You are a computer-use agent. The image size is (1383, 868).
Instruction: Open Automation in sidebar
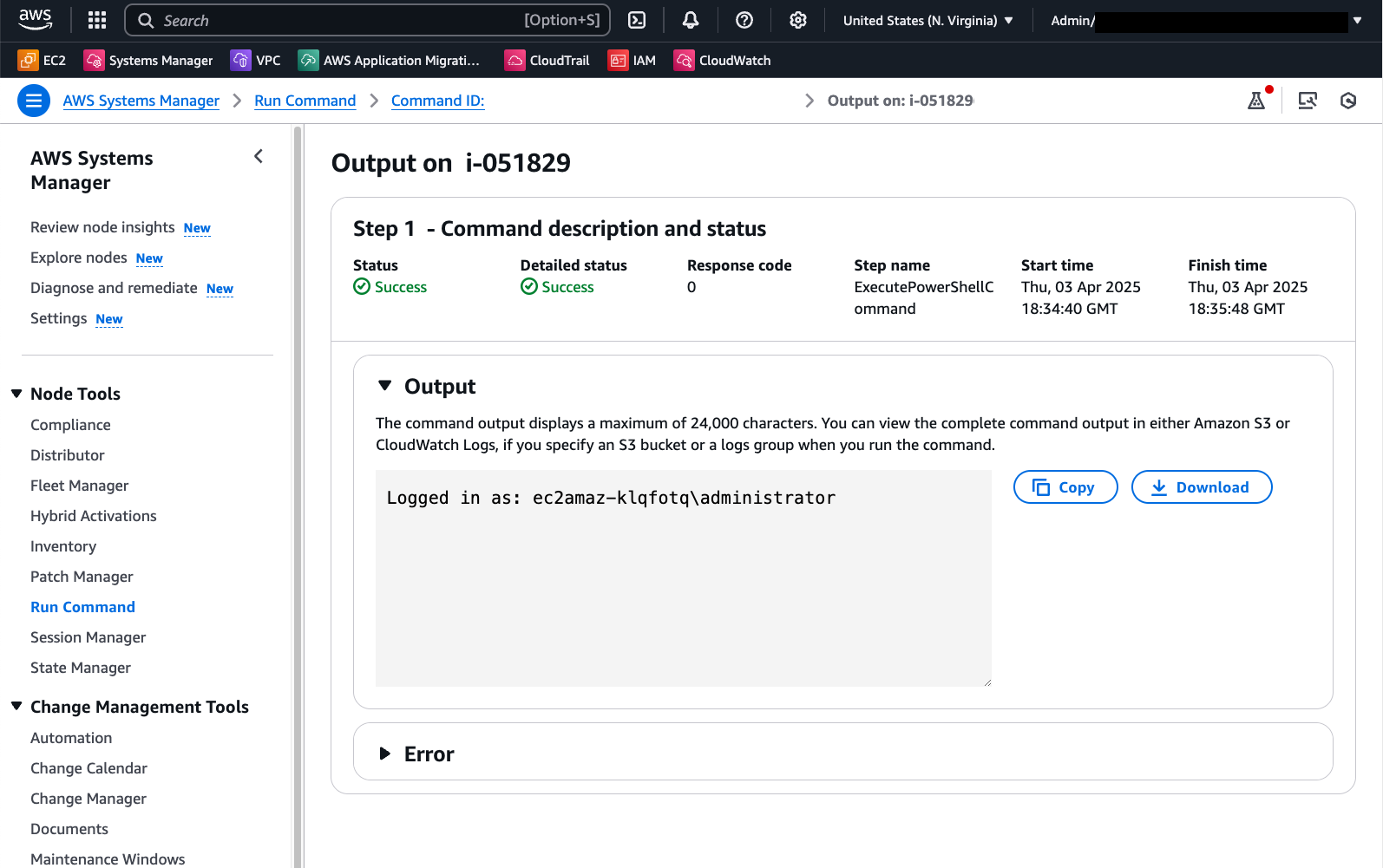point(71,738)
